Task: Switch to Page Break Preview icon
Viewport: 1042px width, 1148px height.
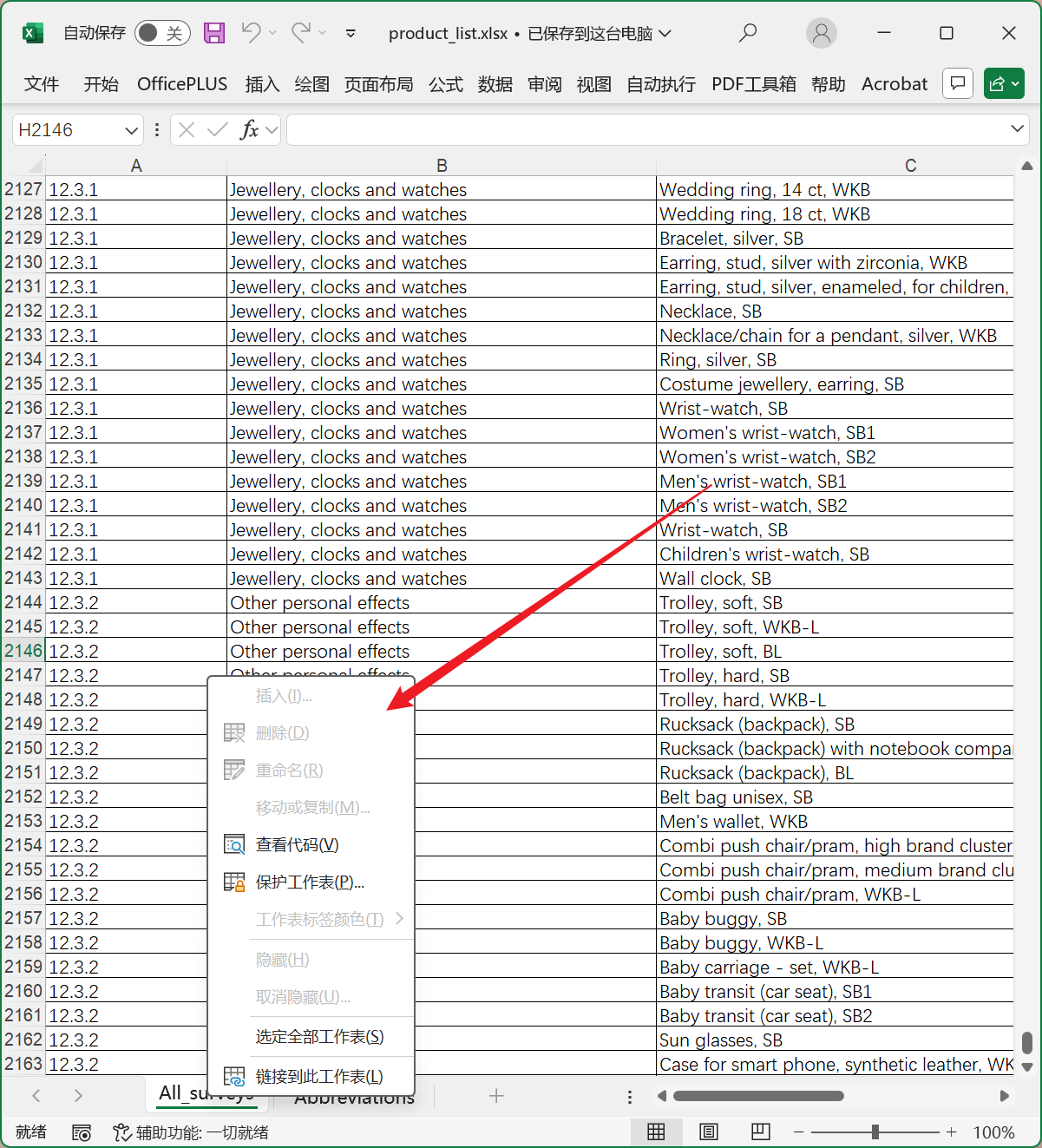Action: pos(761,1132)
